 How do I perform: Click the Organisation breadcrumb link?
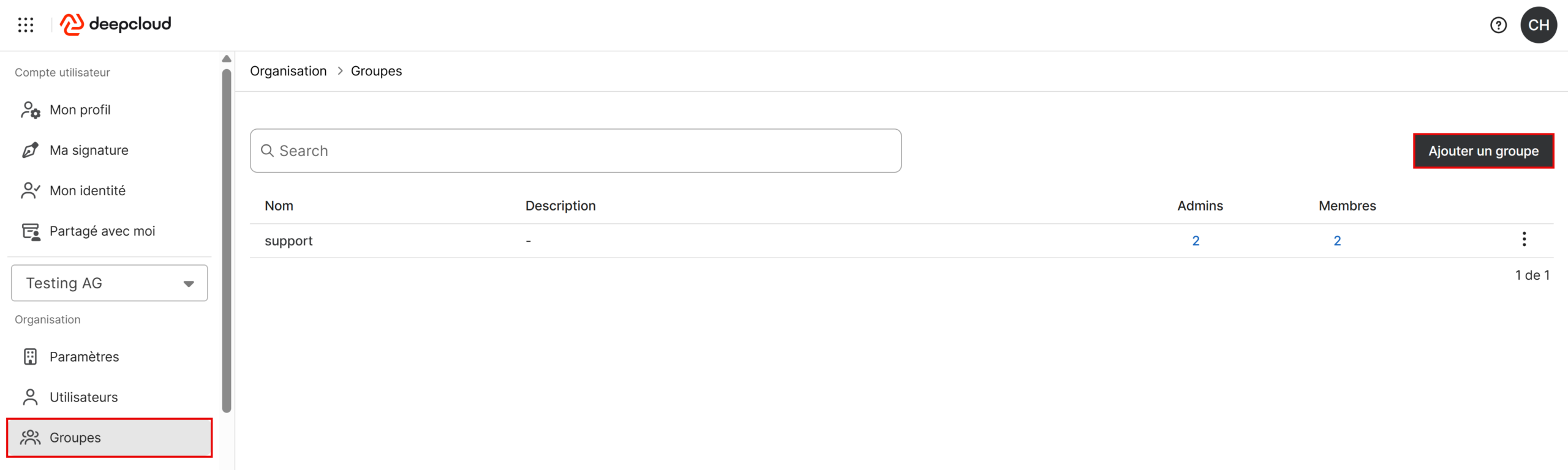288,71
